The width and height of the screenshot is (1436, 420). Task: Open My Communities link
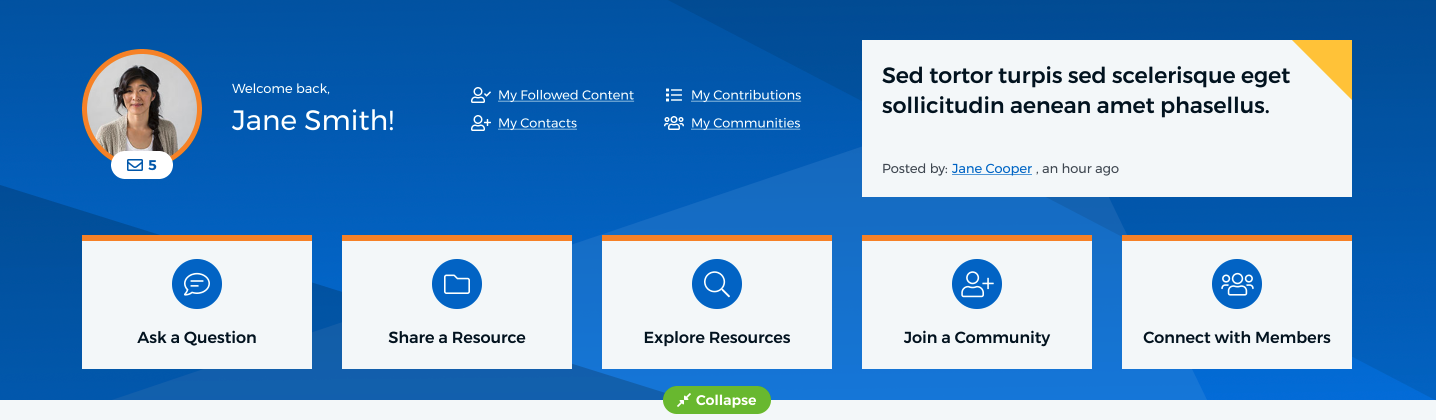pos(746,124)
